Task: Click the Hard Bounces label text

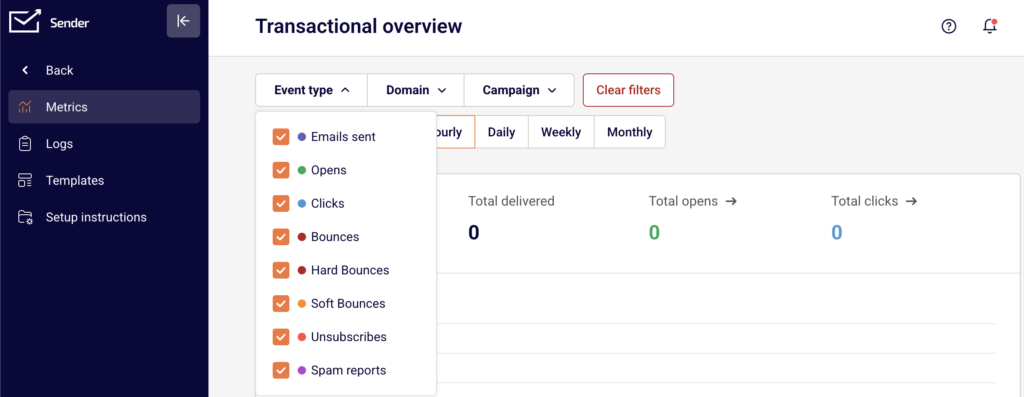Action: coord(350,270)
